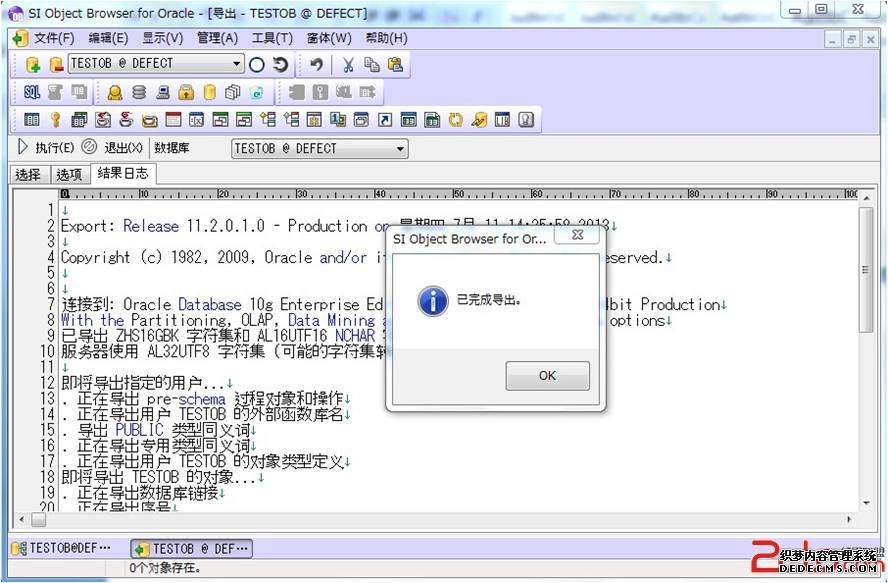This screenshot has width=888, height=583.
Task: Open the 工具(T) menu
Action: click(x=272, y=38)
